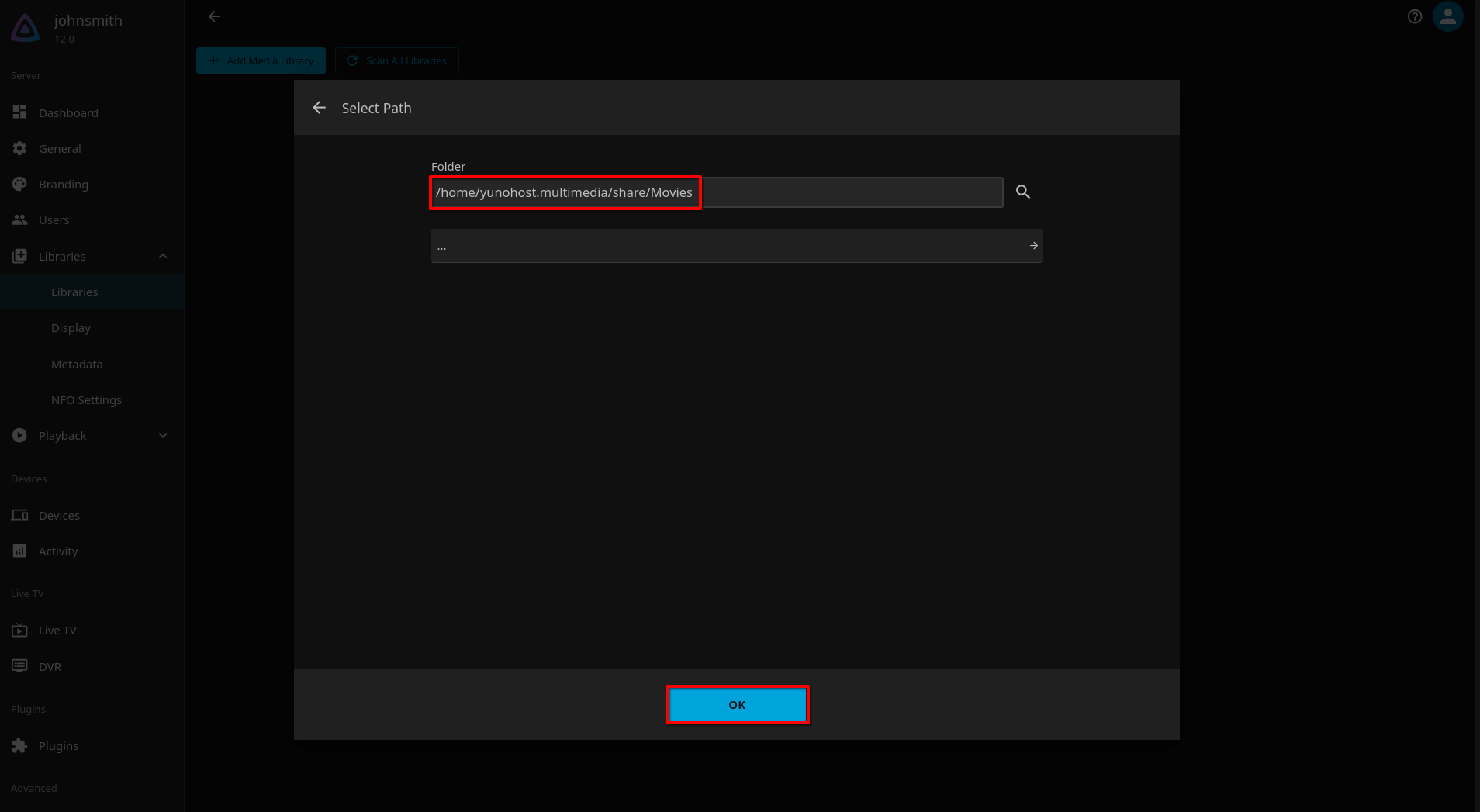The image size is (1480, 812).
Task: Click the Plugins puzzle icon
Action: [19, 745]
